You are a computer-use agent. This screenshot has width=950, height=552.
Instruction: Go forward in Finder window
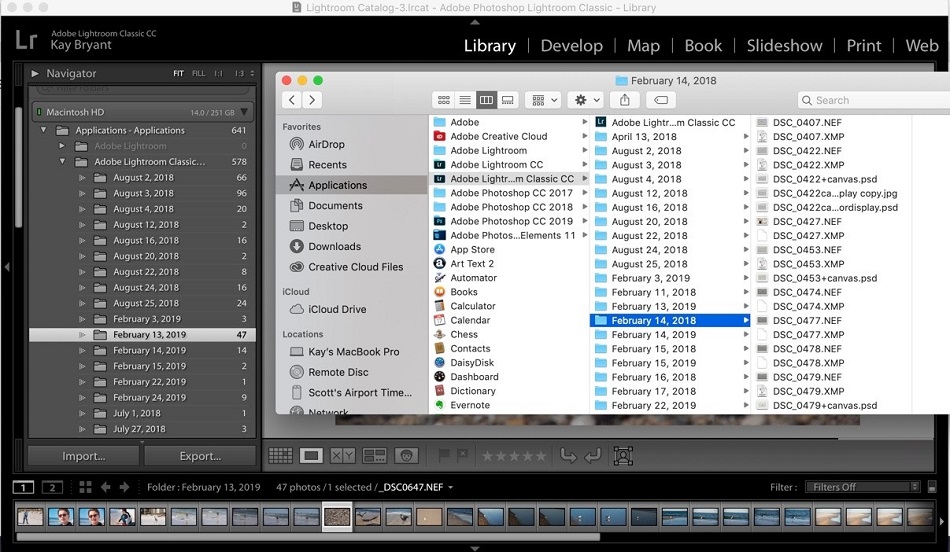coord(312,100)
